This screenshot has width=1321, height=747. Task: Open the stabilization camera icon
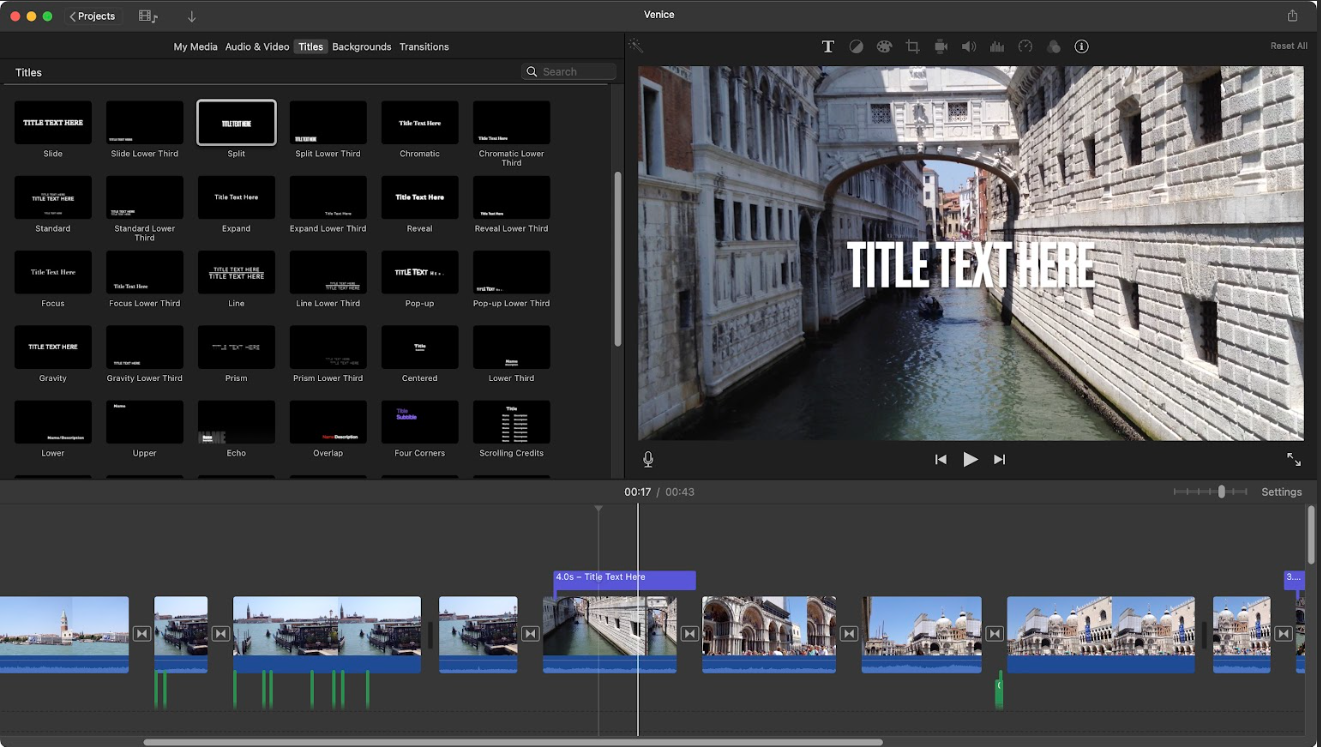coord(941,47)
